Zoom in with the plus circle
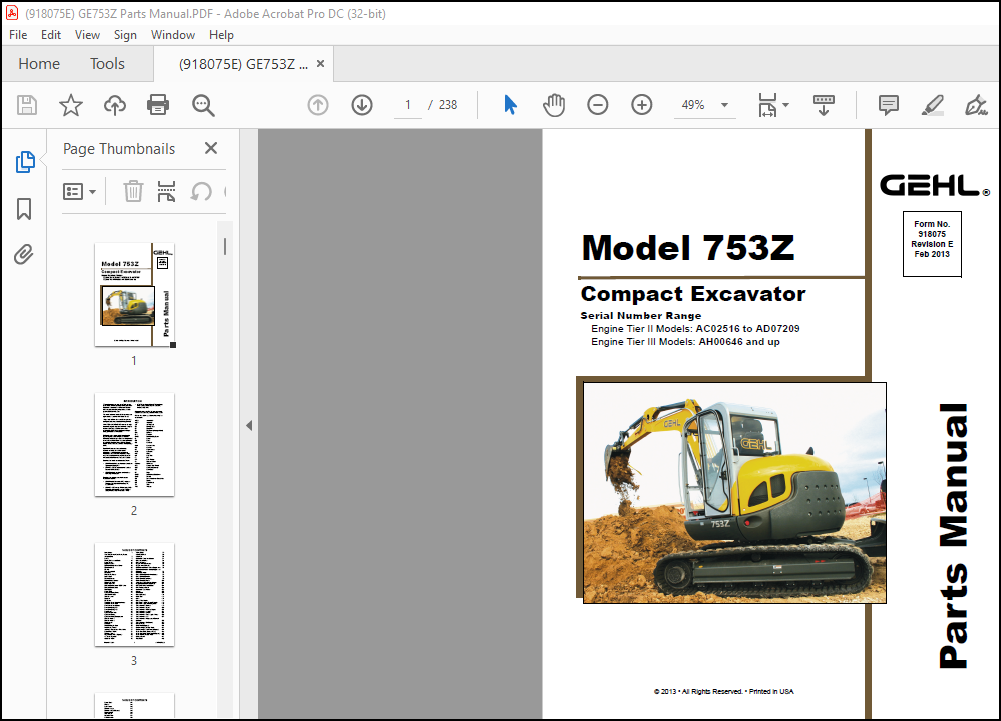1001x721 pixels. pyautogui.click(x=642, y=105)
